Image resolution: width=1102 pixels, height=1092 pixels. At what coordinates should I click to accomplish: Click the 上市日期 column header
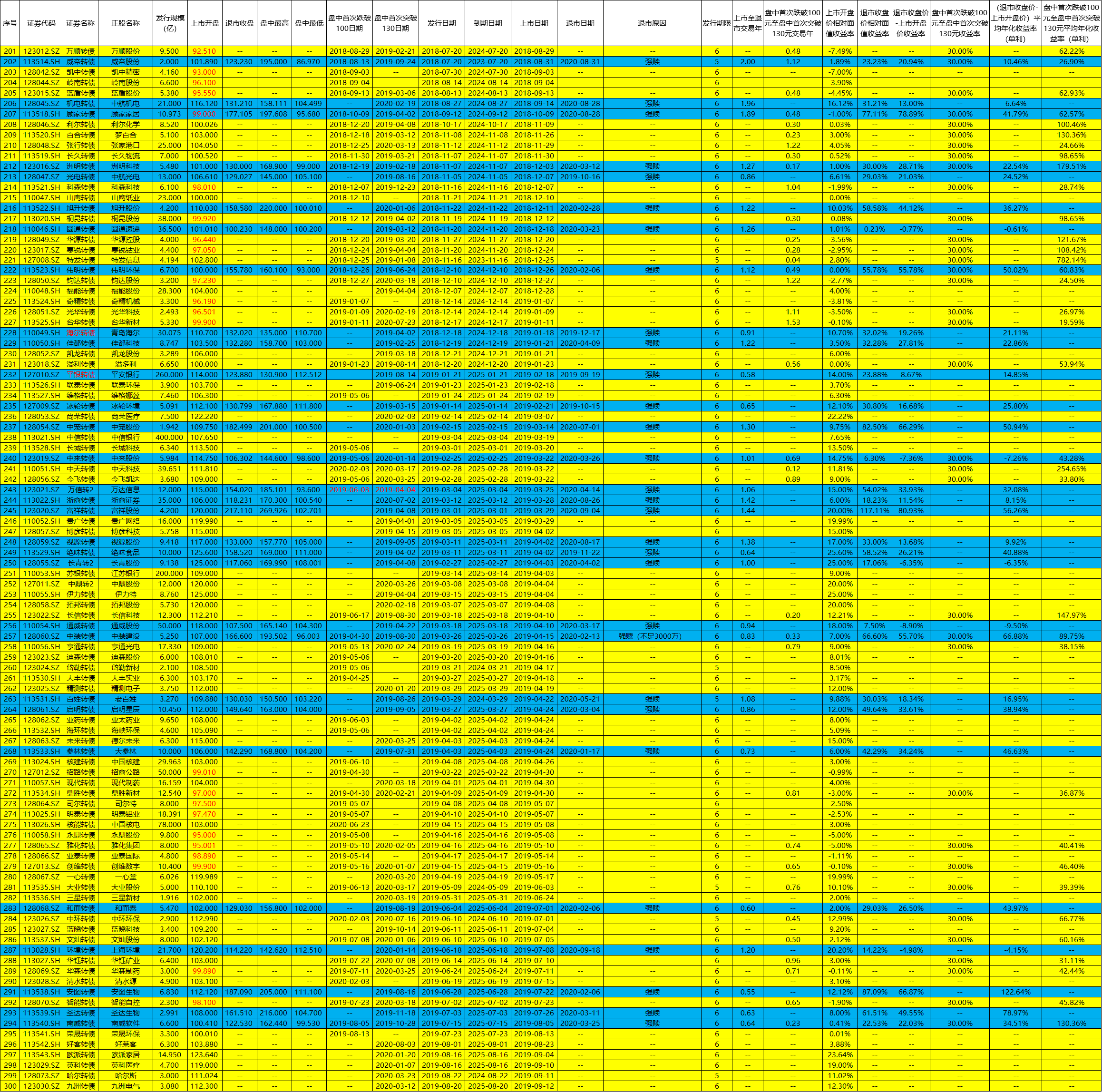(533, 23)
